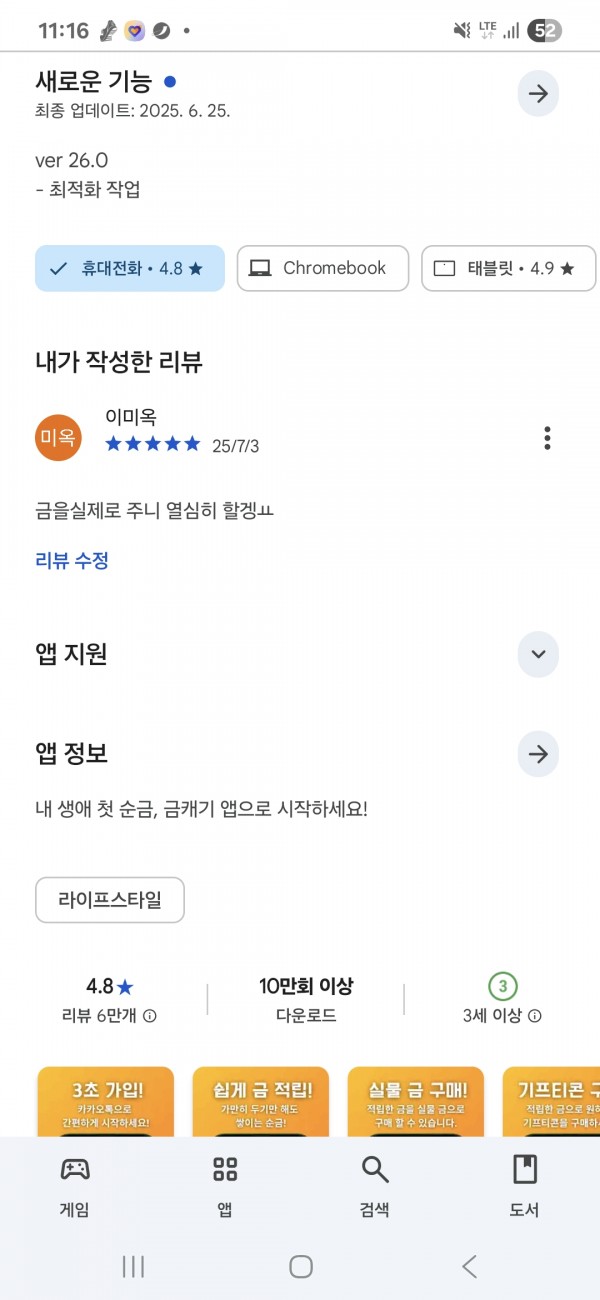Open the 새로운 기능 arrow button

click(x=538, y=94)
